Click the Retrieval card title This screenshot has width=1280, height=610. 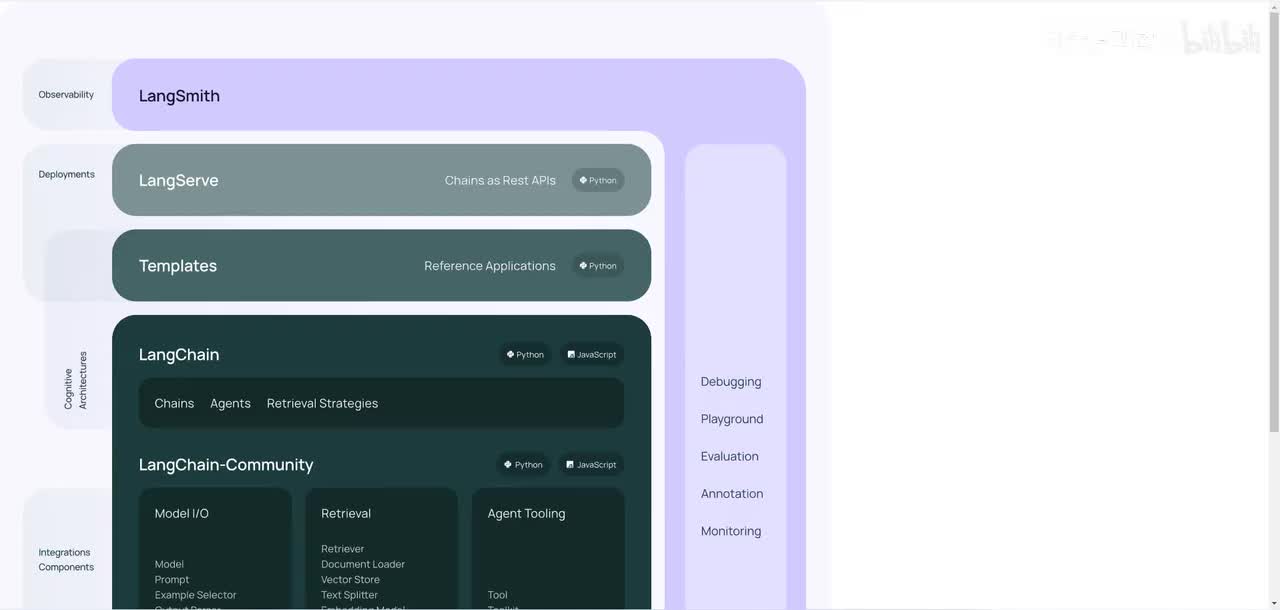(346, 514)
